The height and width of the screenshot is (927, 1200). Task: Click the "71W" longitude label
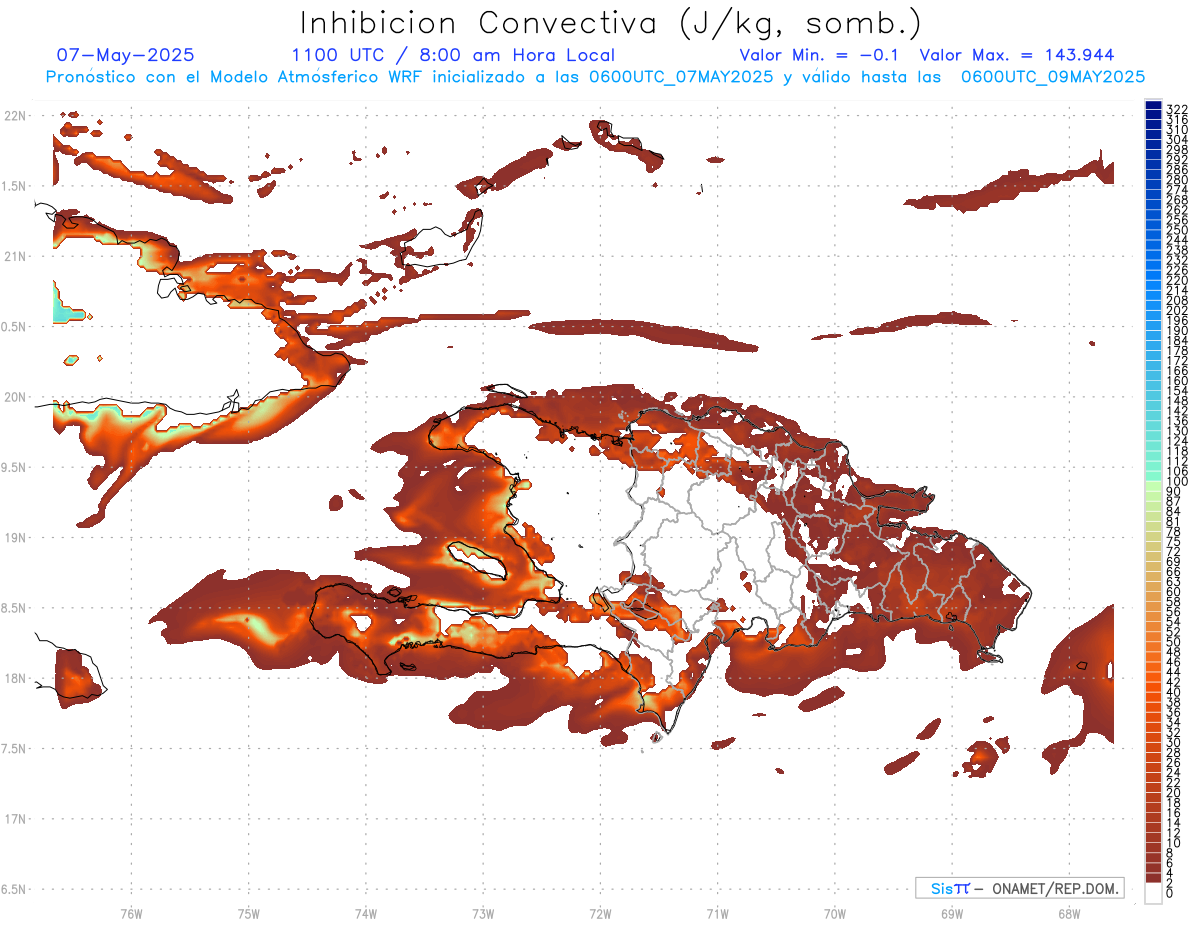(717, 913)
